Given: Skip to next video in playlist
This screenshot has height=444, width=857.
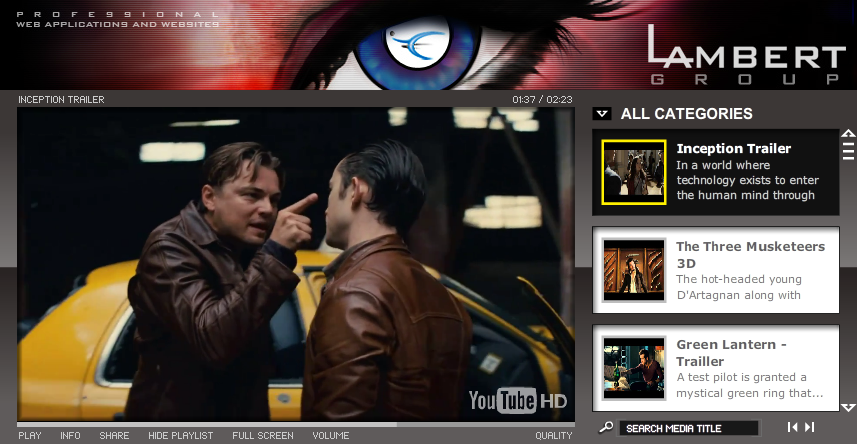Looking at the screenshot, I should pos(810,427).
